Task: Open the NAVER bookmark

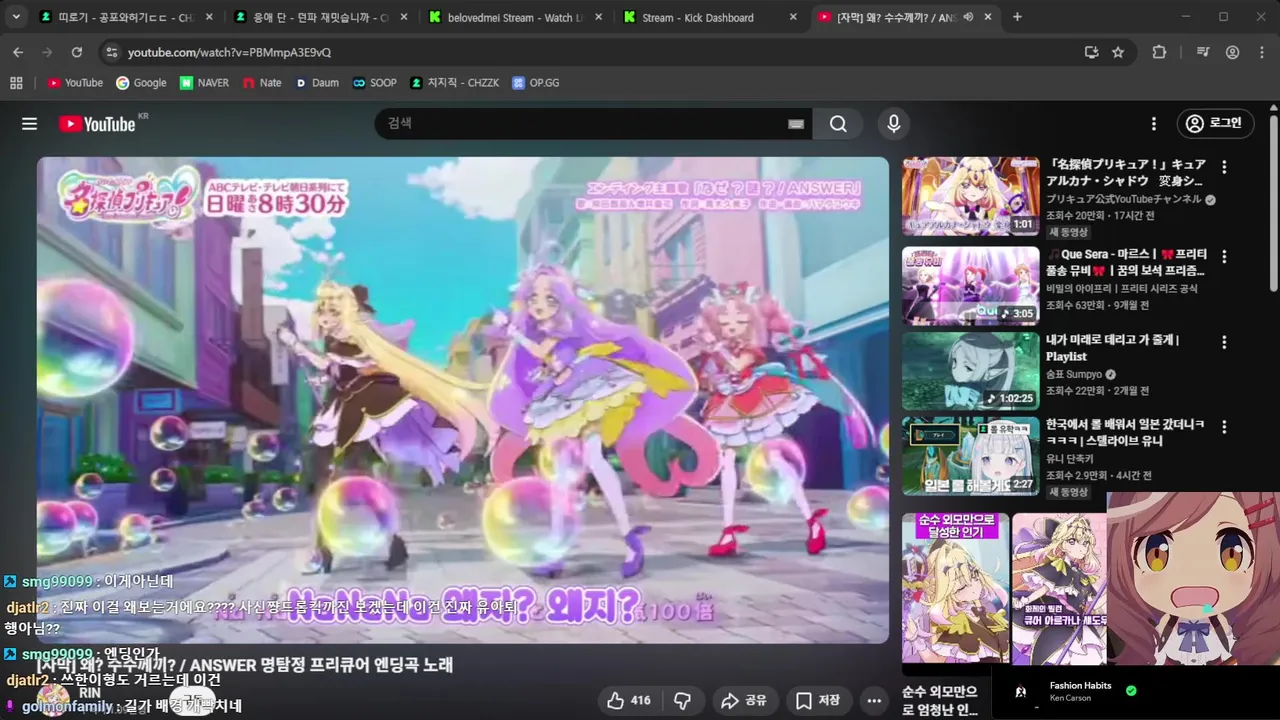Action: click(204, 83)
